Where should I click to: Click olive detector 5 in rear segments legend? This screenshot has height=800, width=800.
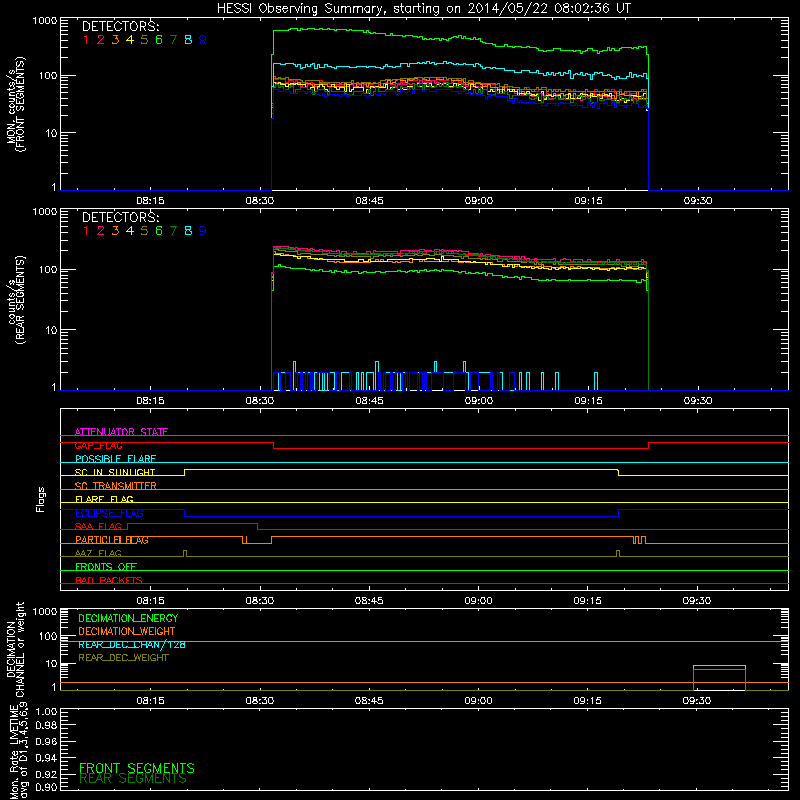(x=144, y=231)
